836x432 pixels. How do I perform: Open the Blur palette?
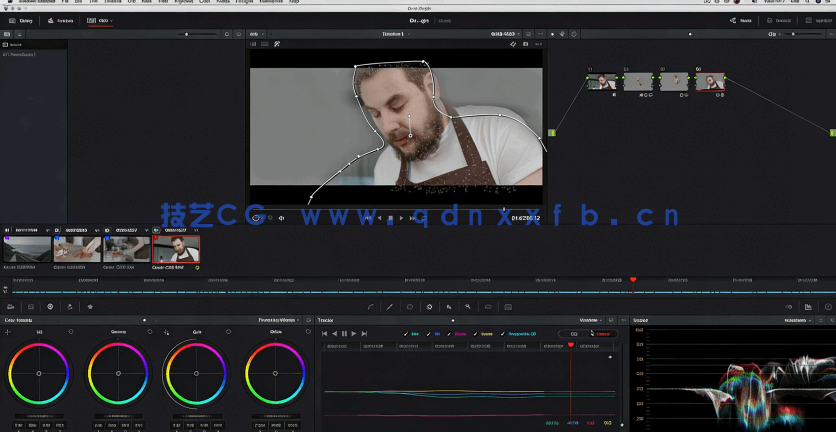tap(449, 306)
